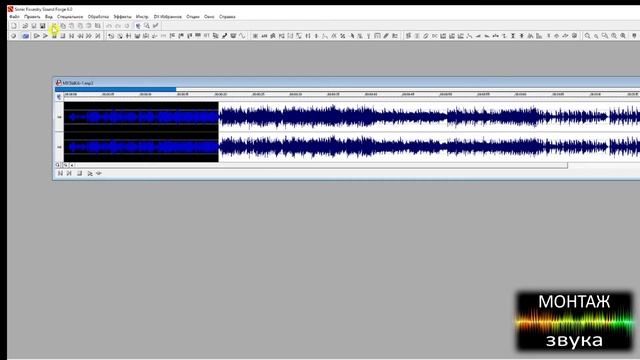Create a new file with the New icon
This screenshot has height=360, width=640.
(14, 26)
